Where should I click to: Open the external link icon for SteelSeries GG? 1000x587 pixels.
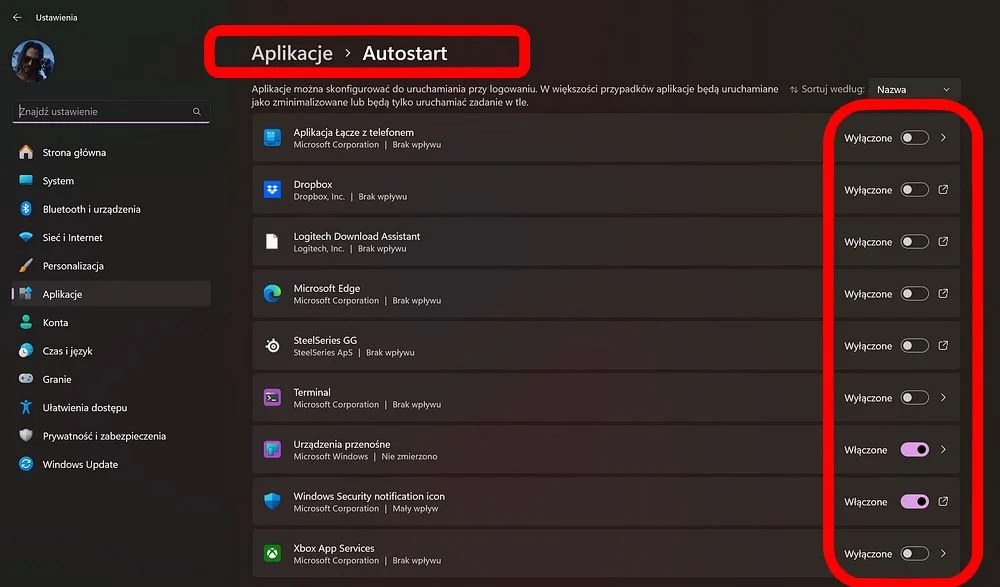943,345
